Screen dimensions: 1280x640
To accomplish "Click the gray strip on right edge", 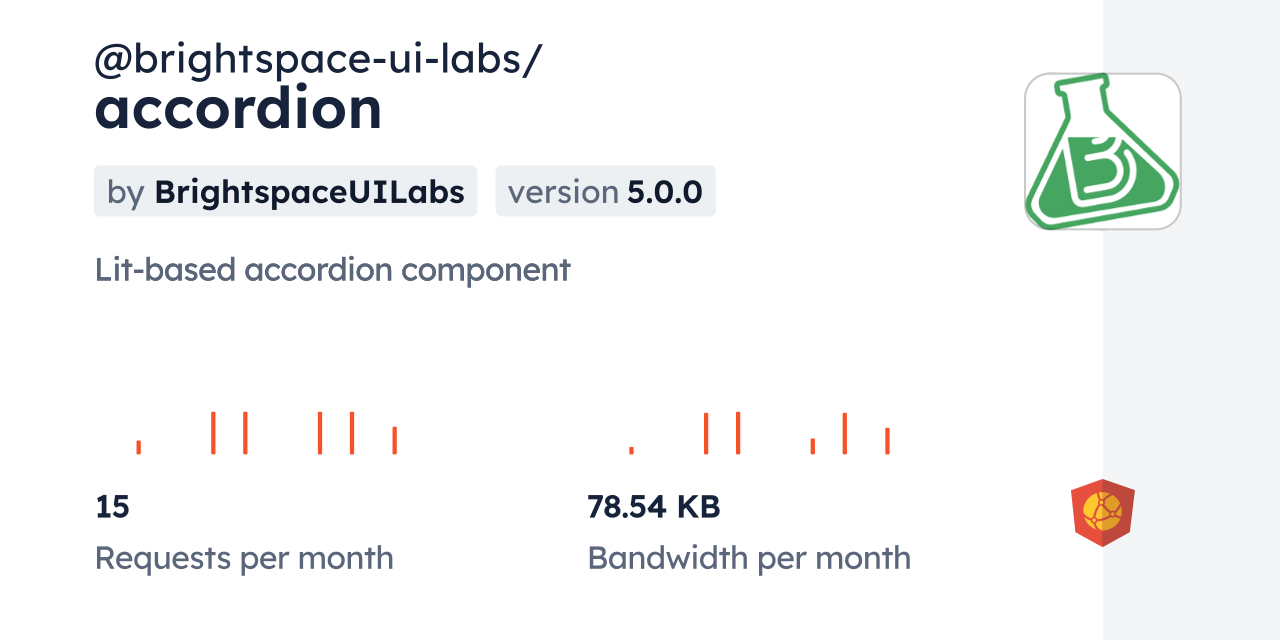I will [x=1191, y=320].
